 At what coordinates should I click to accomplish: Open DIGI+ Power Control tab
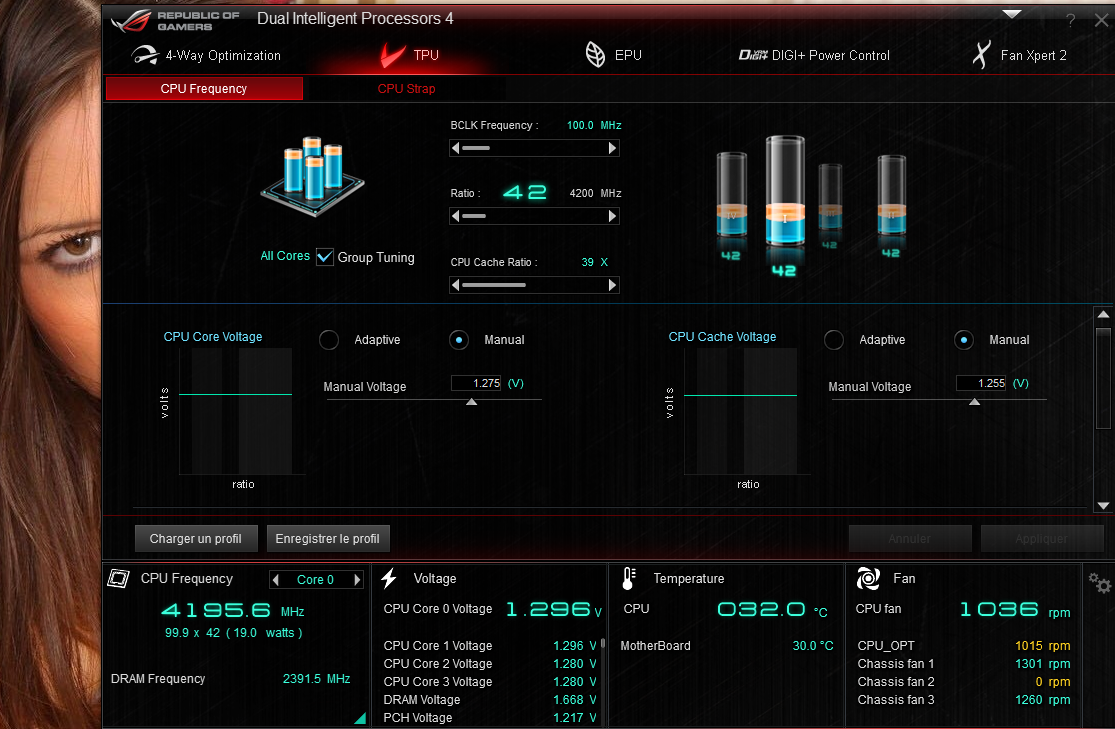pos(813,55)
